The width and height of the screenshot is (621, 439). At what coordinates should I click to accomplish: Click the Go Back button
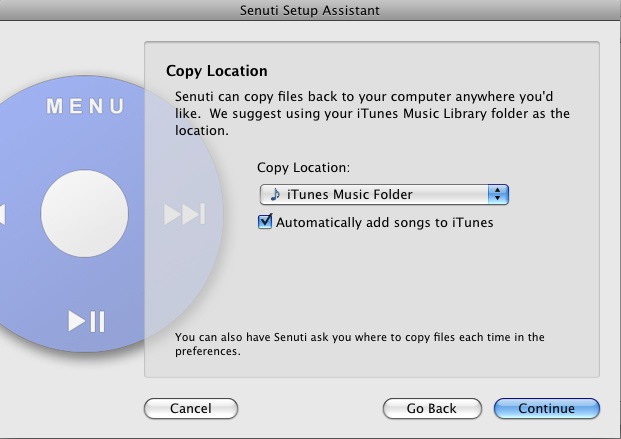click(431, 408)
